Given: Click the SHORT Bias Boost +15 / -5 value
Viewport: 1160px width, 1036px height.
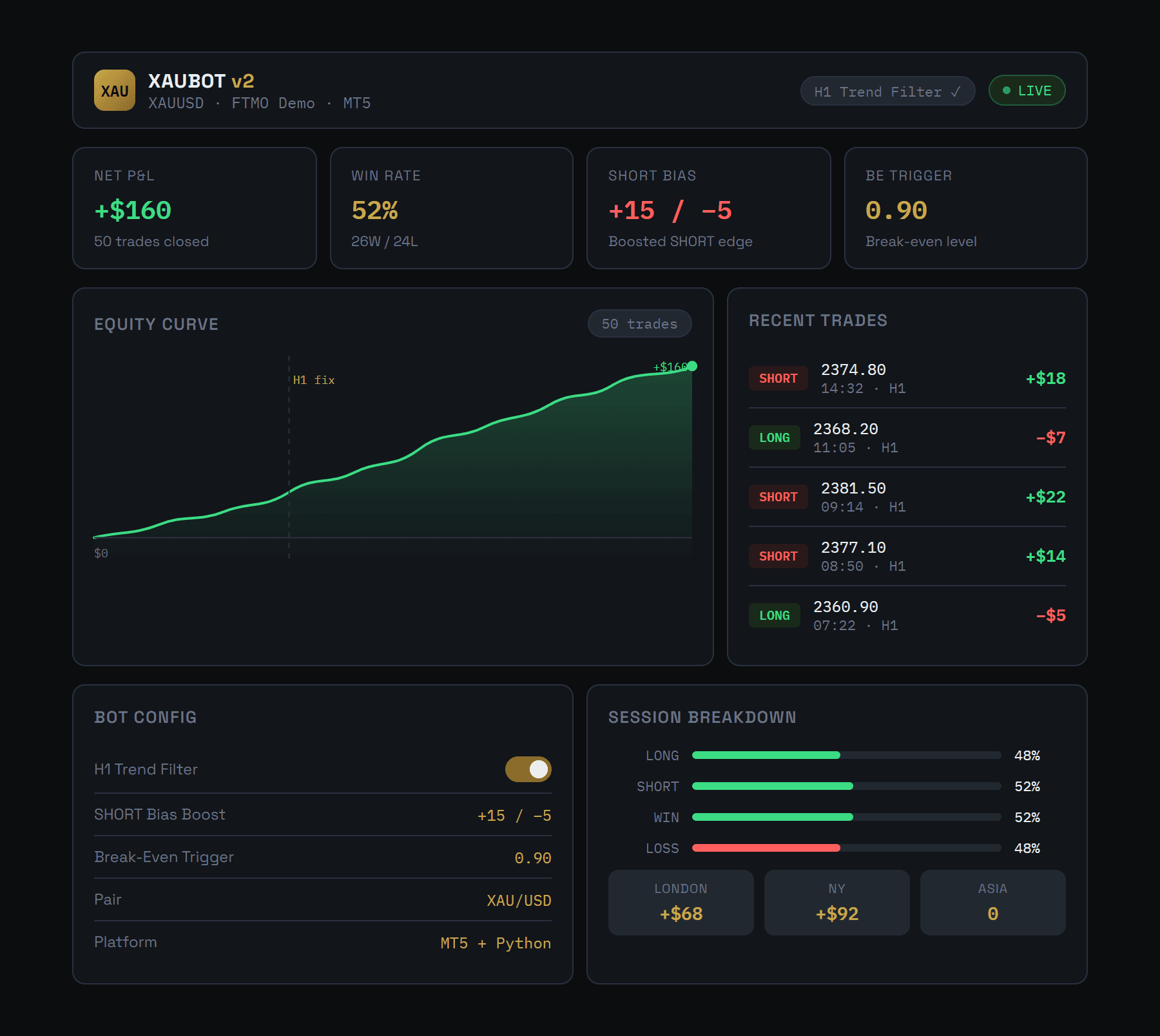Looking at the screenshot, I should tap(514, 816).
